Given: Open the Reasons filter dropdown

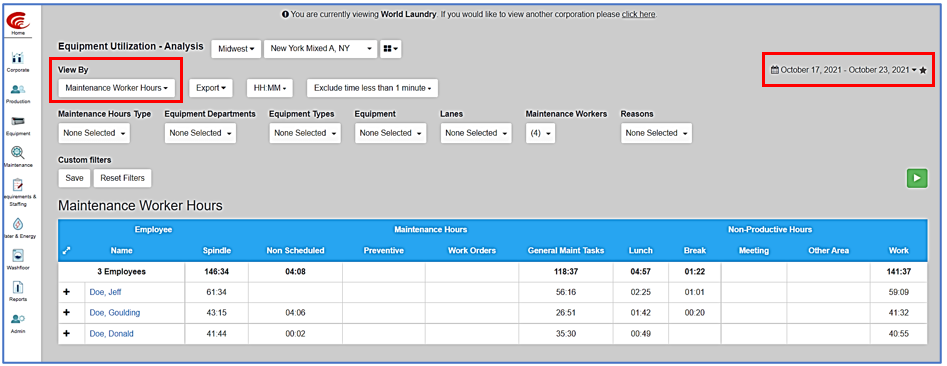Looking at the screenshot, I should (656, 133).
